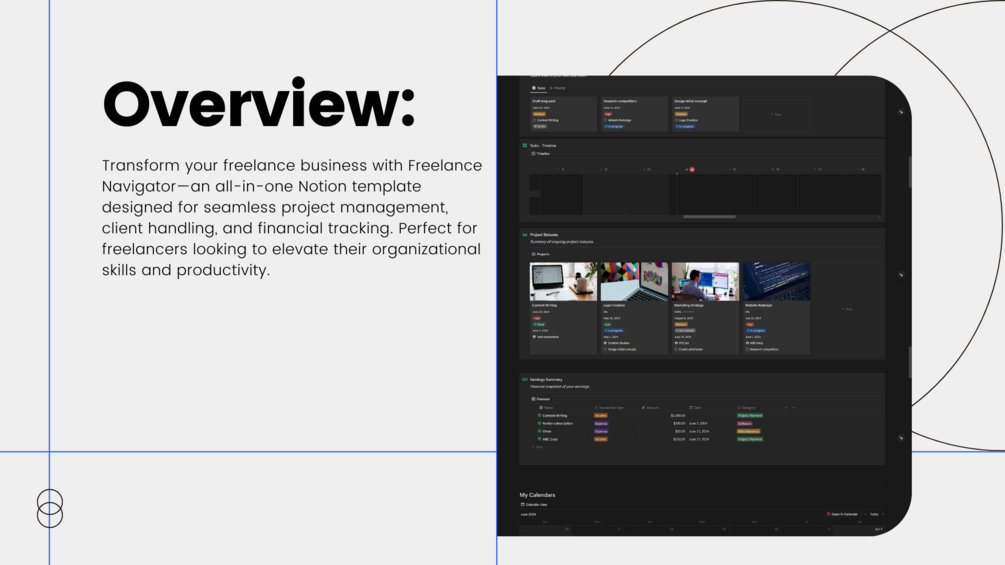The image size is (1005, 565).
Task: Select the Projects gallery view tab
Action: pyautogui.click(x=540, y=254)
